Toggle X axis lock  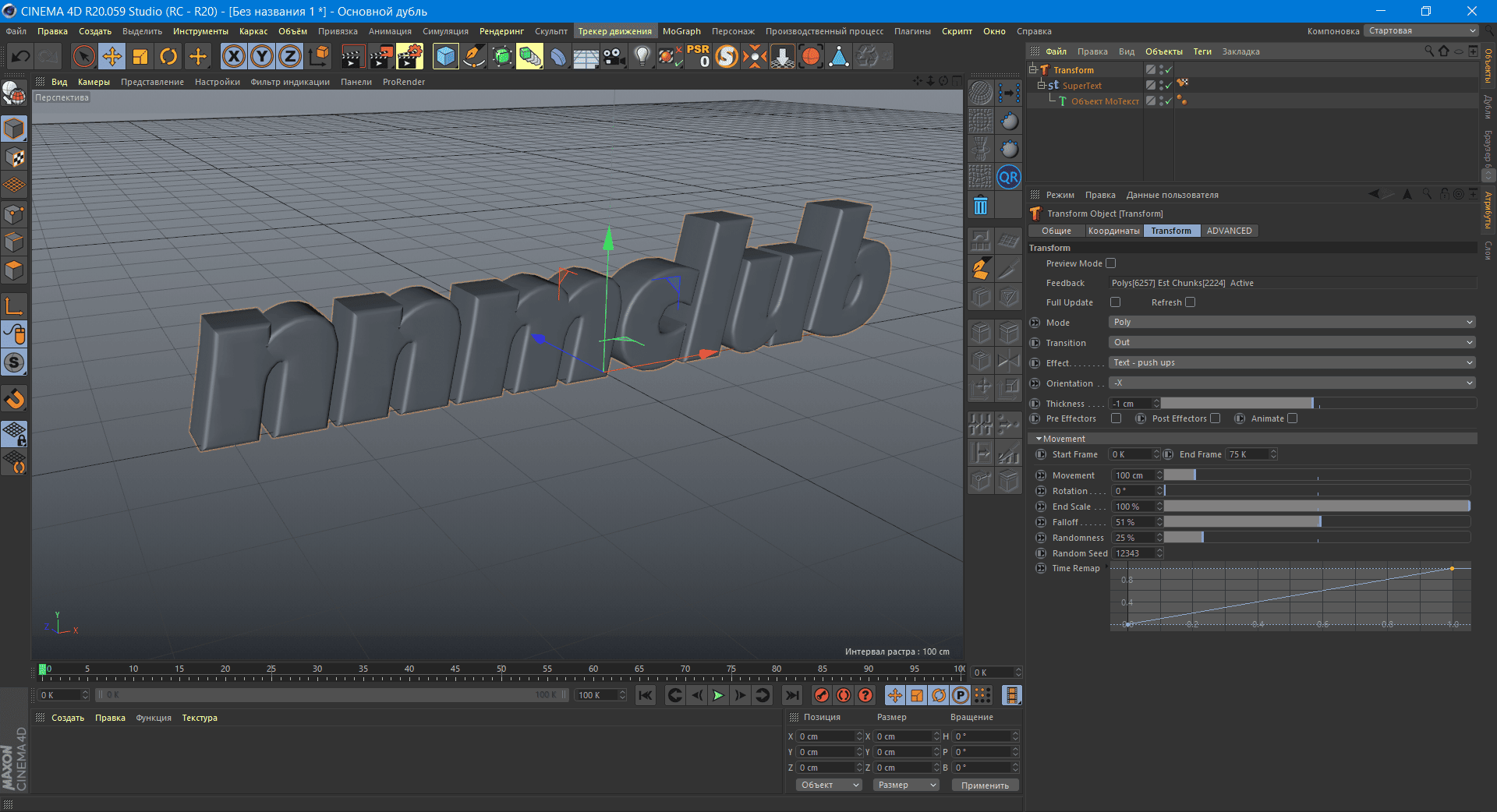coord(234,56)
